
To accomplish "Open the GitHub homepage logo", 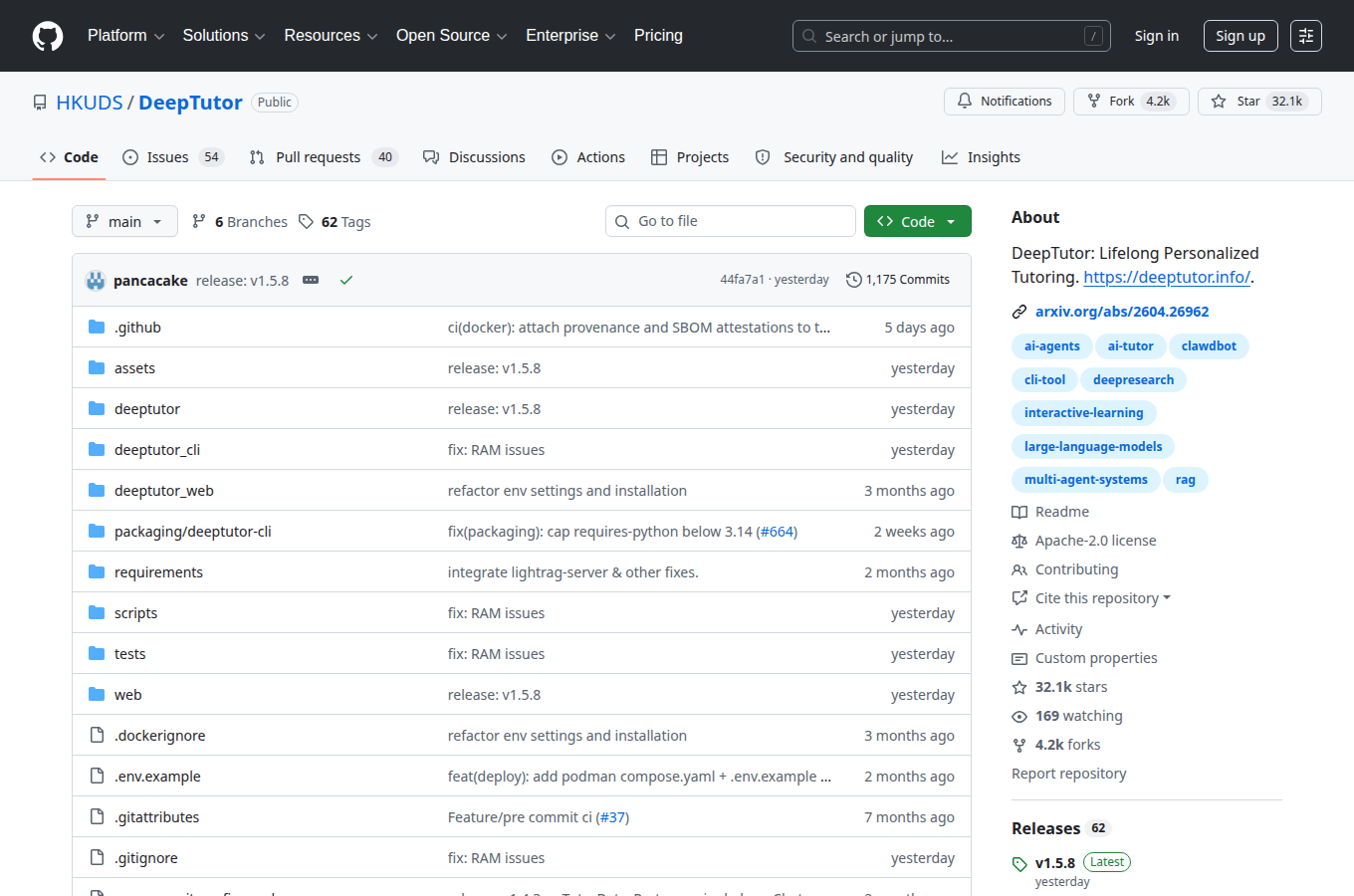I will 48,36.
